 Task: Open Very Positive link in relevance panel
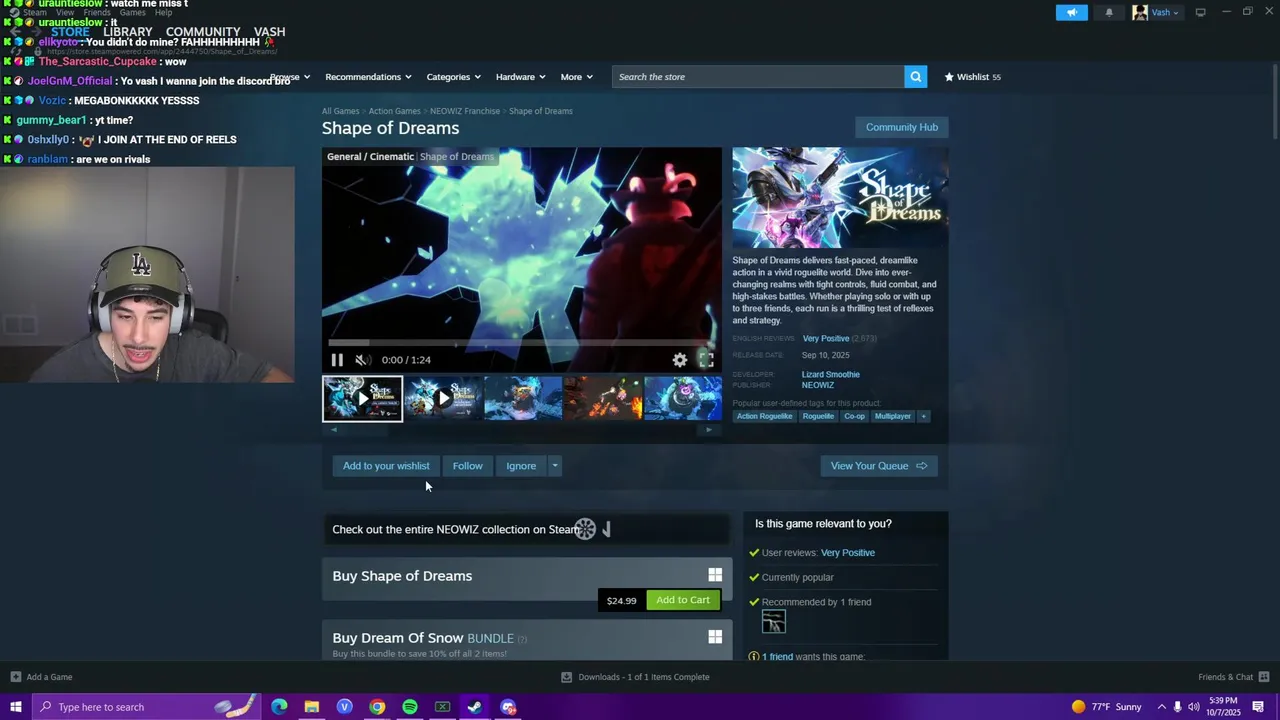(x=848, y=553)
